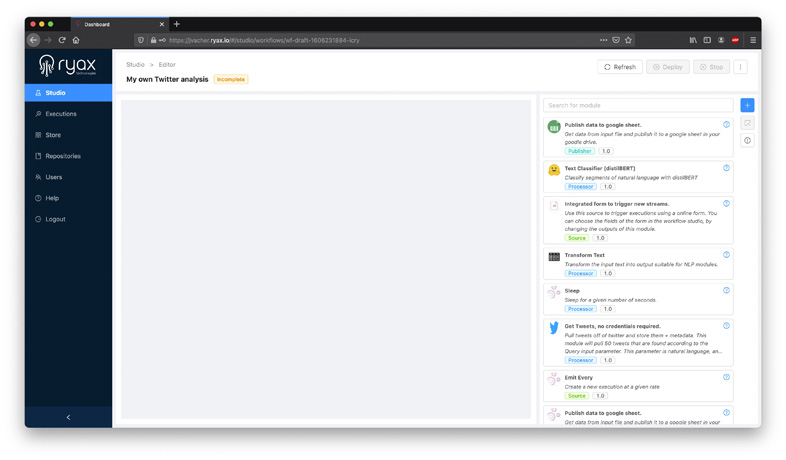Click the Incomplete status badge
786x460 pixels.
231,79
